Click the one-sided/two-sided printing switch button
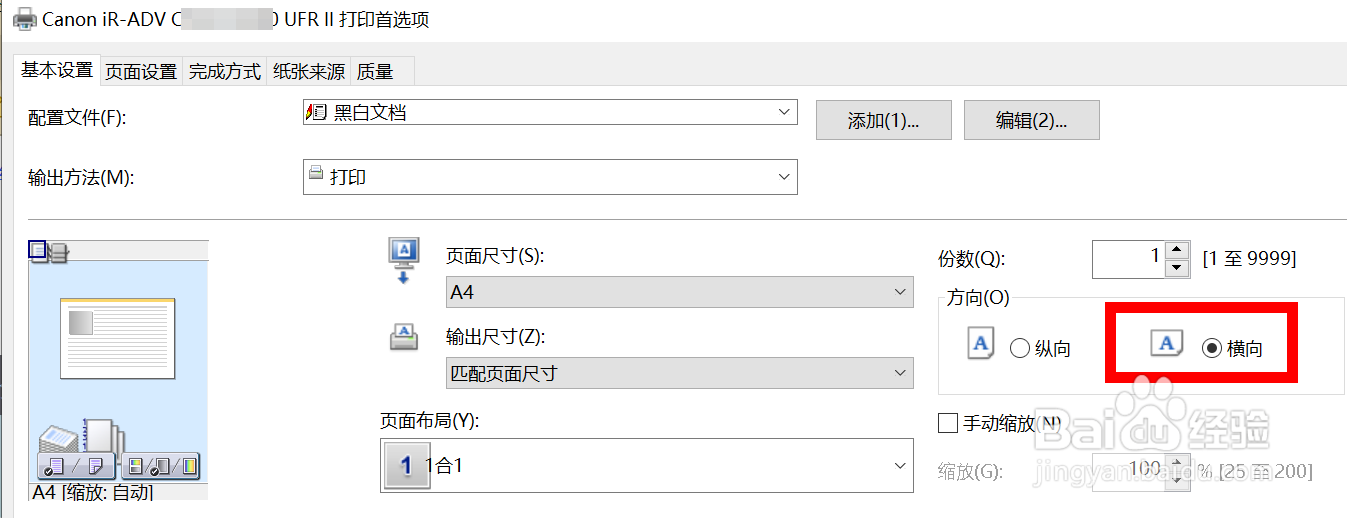 pos(77,465)
